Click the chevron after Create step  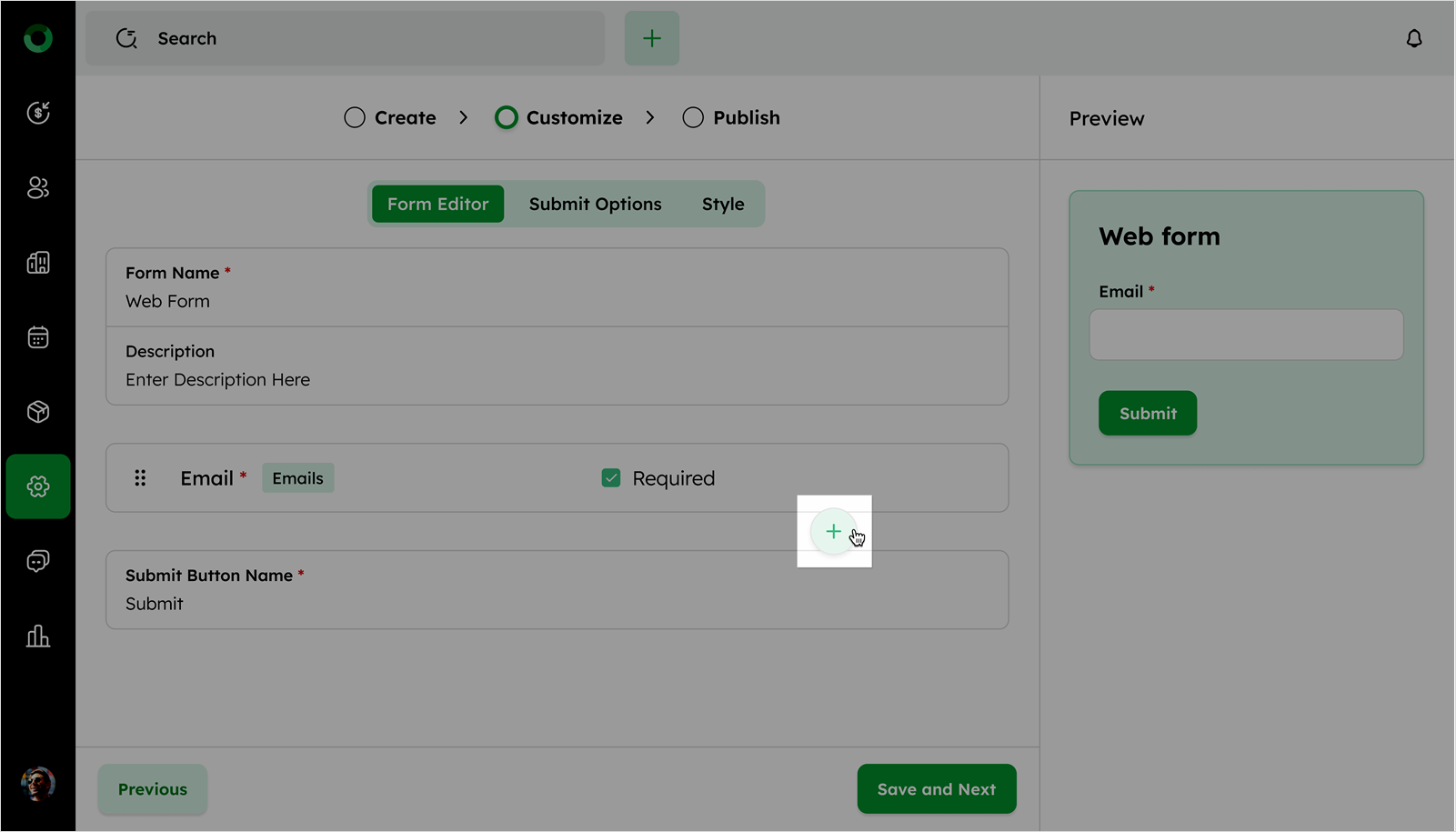click(464, 118)
